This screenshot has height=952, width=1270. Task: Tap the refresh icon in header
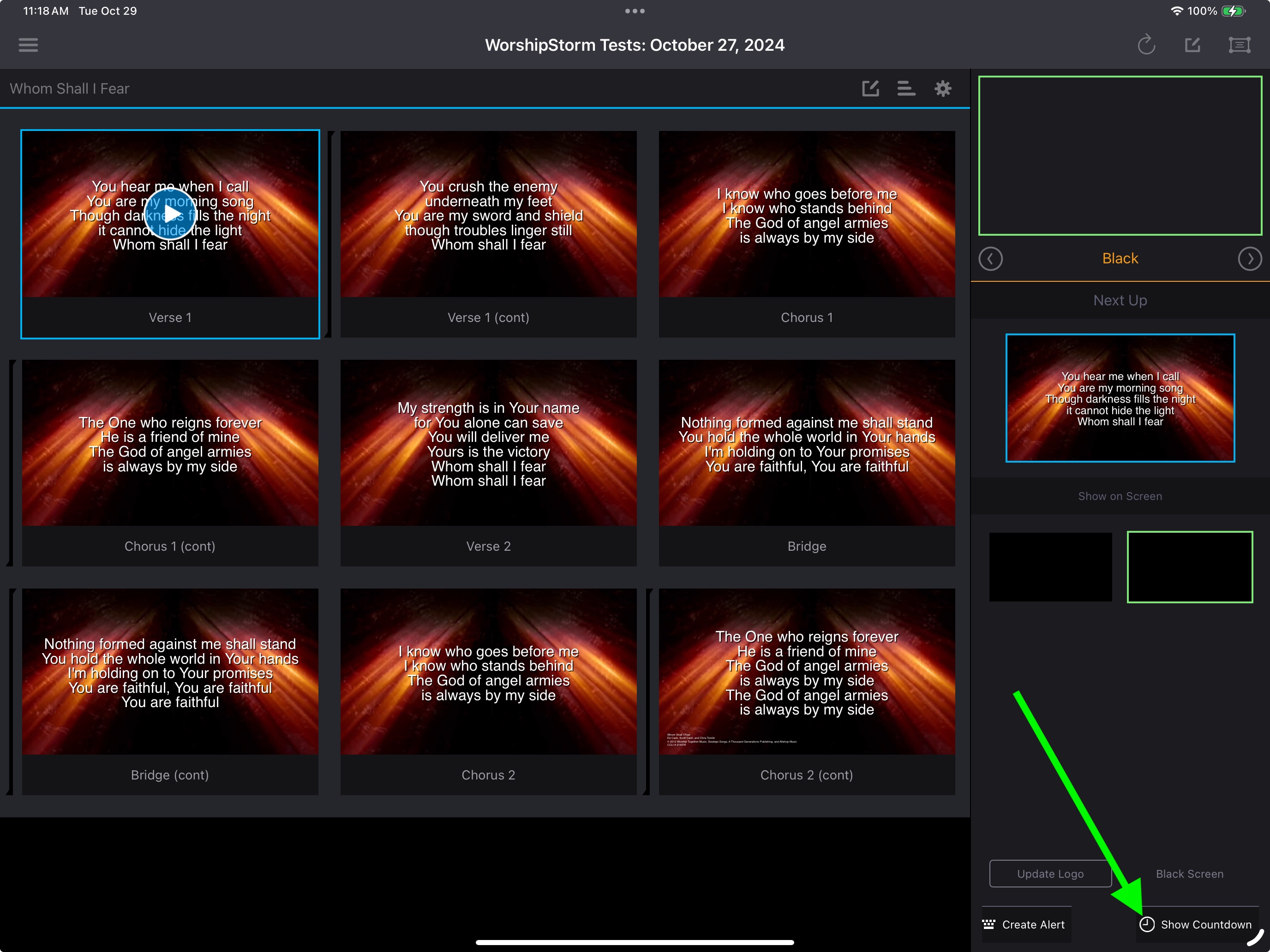point(1146,45)
